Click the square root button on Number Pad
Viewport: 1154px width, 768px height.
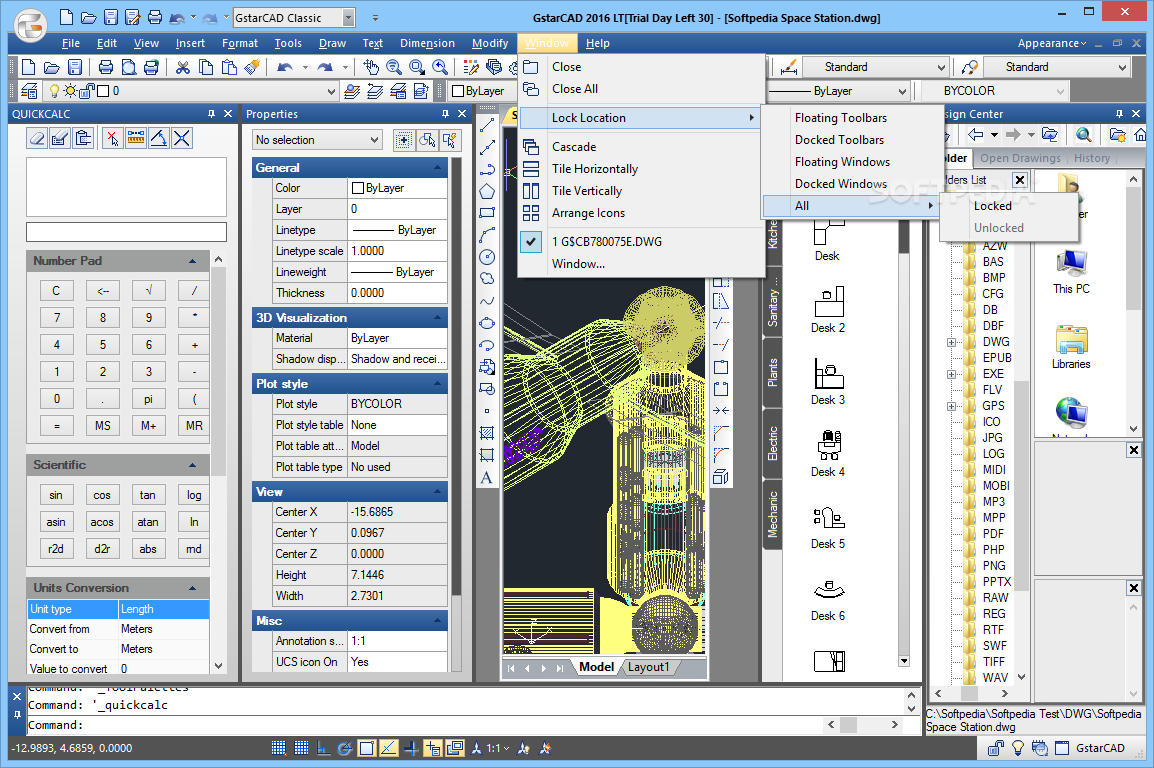click(x=148, y=290)
